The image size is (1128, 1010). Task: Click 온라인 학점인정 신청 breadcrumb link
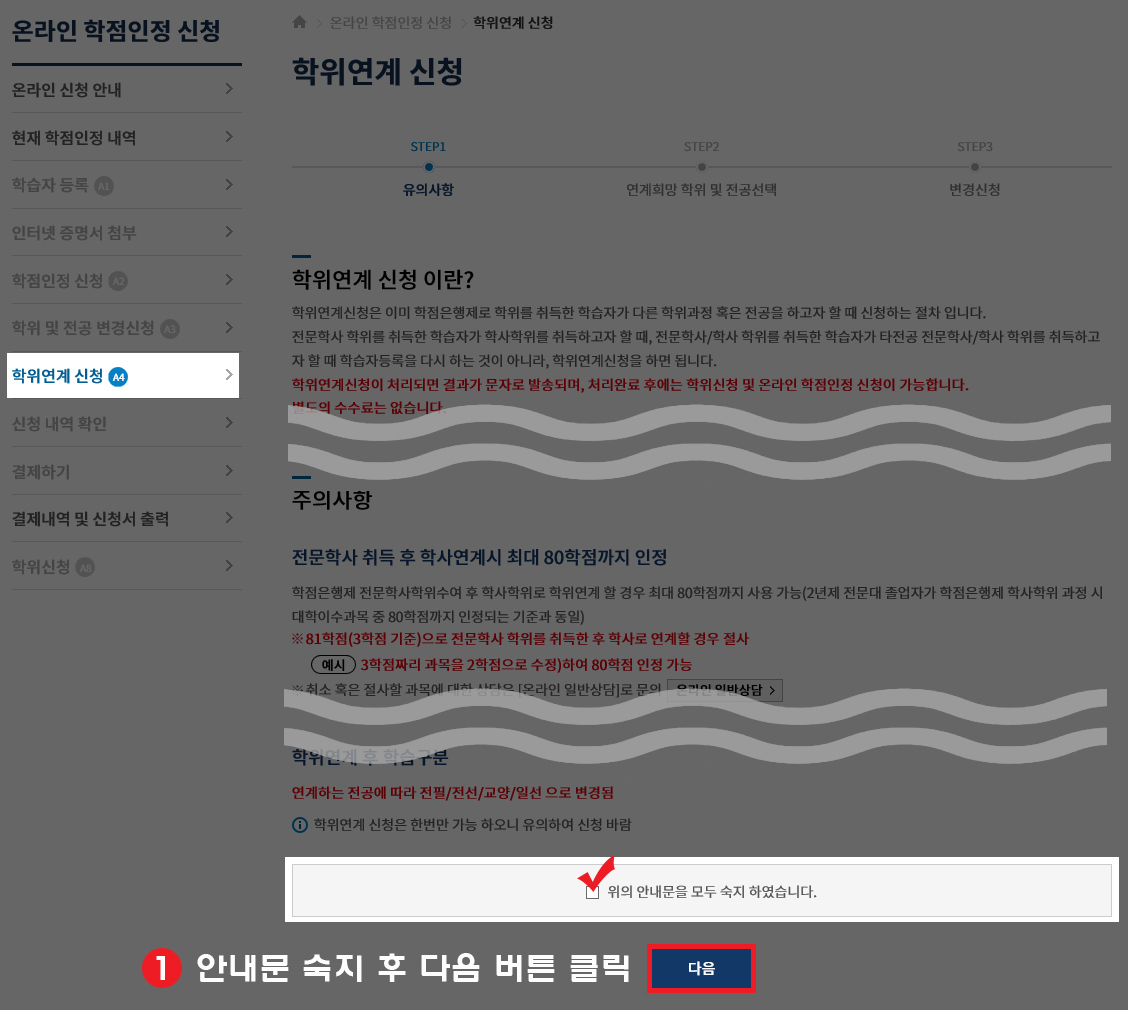(x=391, y=23)
